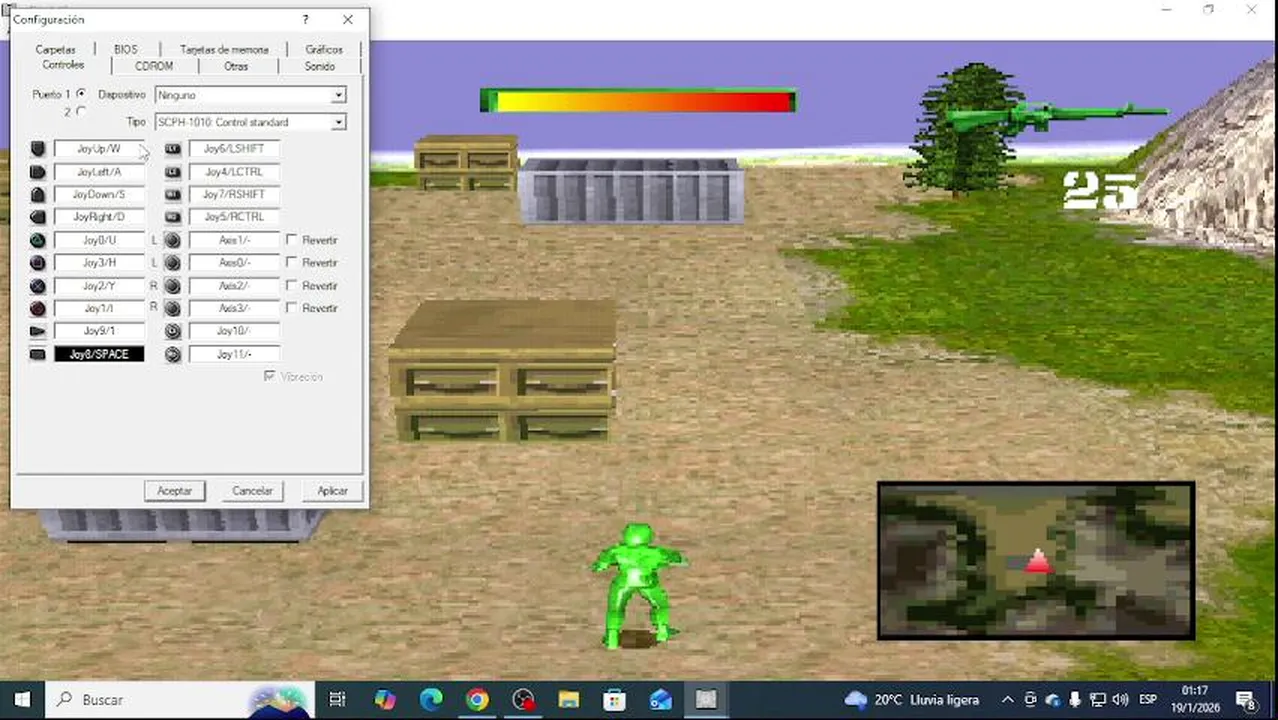Select the Otras tab

point(236,66)
